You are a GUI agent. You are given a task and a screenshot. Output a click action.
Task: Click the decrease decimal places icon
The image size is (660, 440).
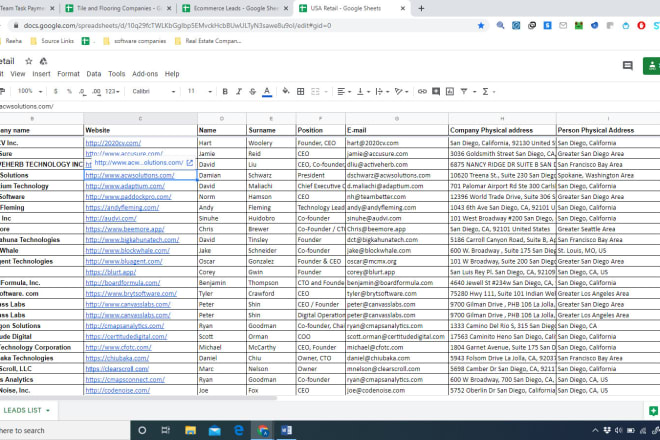click(x=82, y=91)
